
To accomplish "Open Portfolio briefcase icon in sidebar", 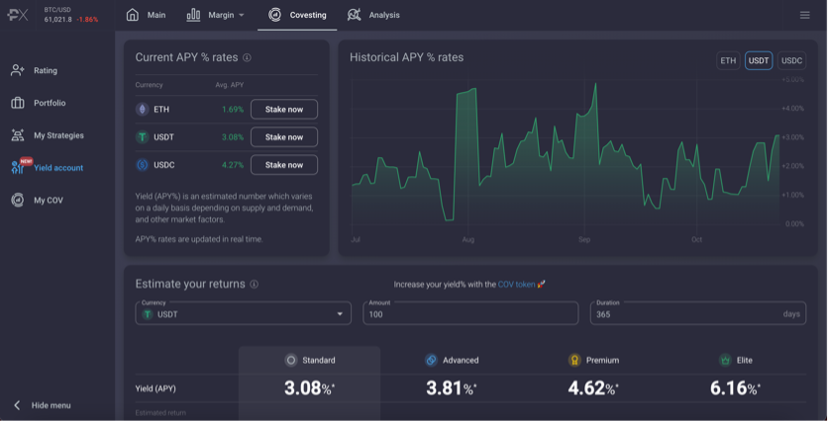I will (x=18, y=103).
